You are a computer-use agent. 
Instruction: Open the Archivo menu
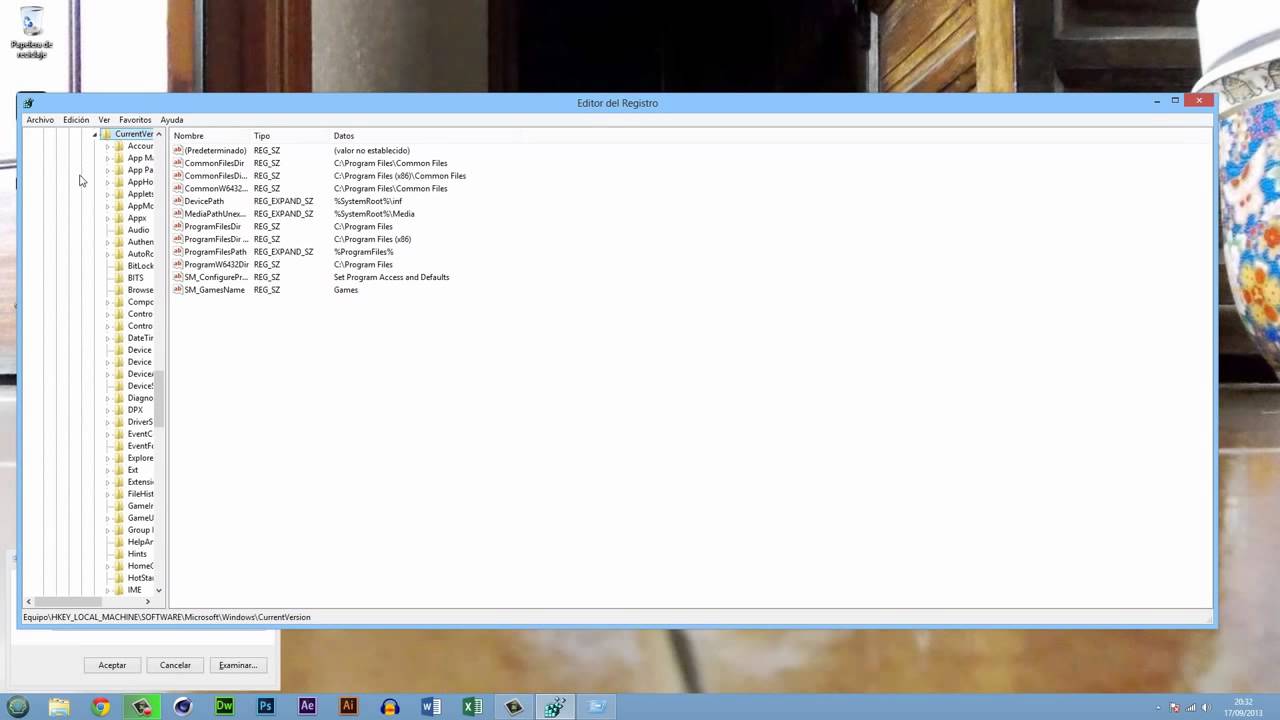[40, 120]
